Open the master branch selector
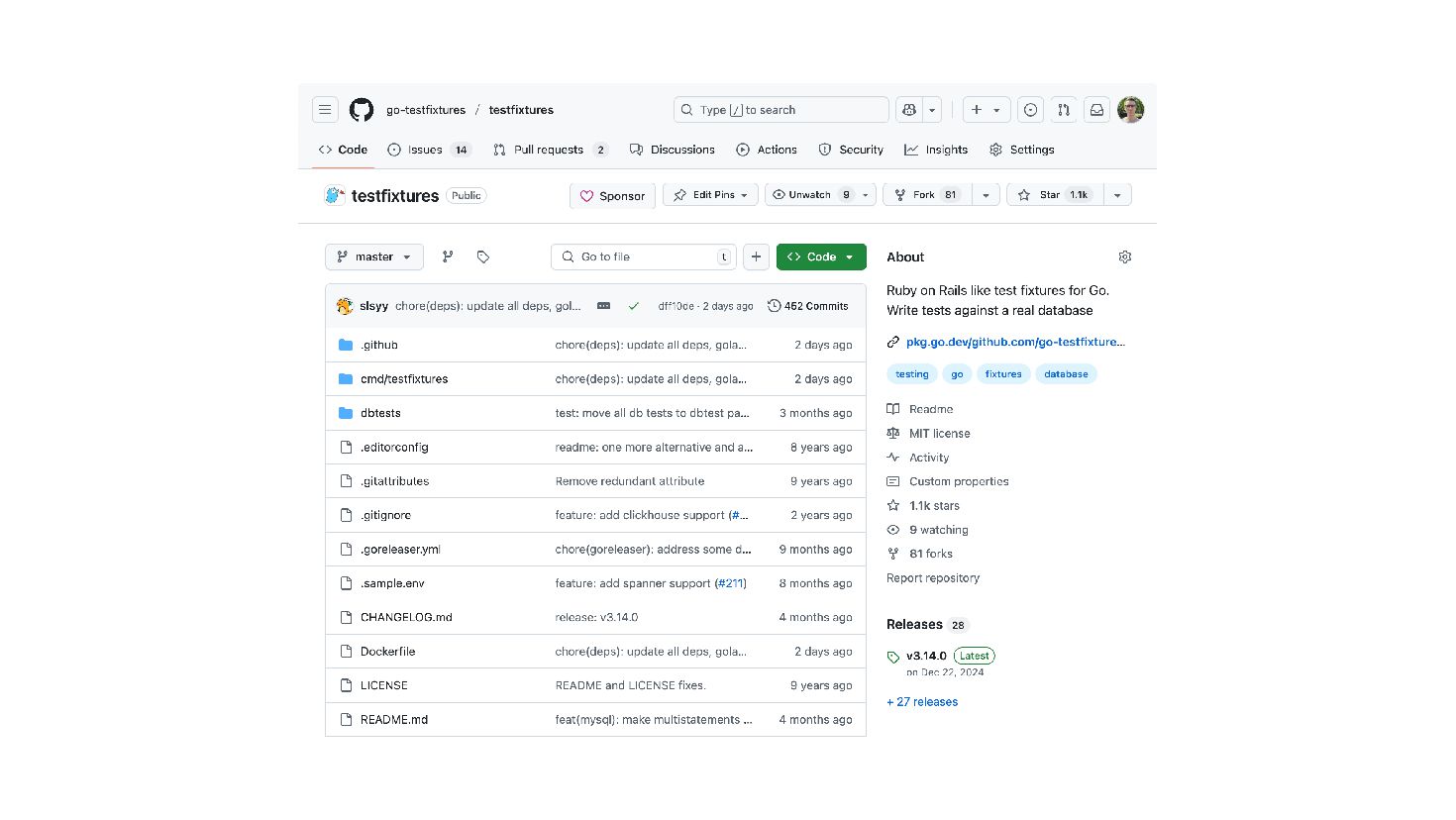Image resolution: width=1456 pixels, height=820 pixels. (374, 256)
